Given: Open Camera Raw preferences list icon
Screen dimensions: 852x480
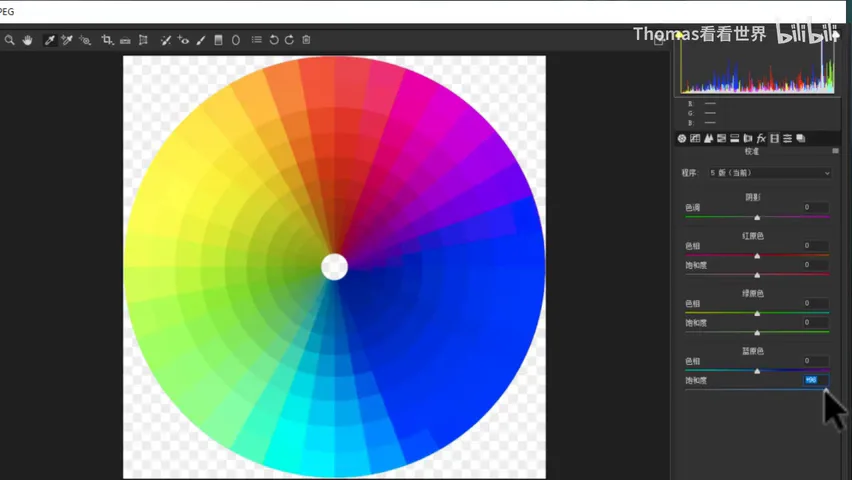Looking at the screenshot, I should pyautogui.click(x=256, y=40).
